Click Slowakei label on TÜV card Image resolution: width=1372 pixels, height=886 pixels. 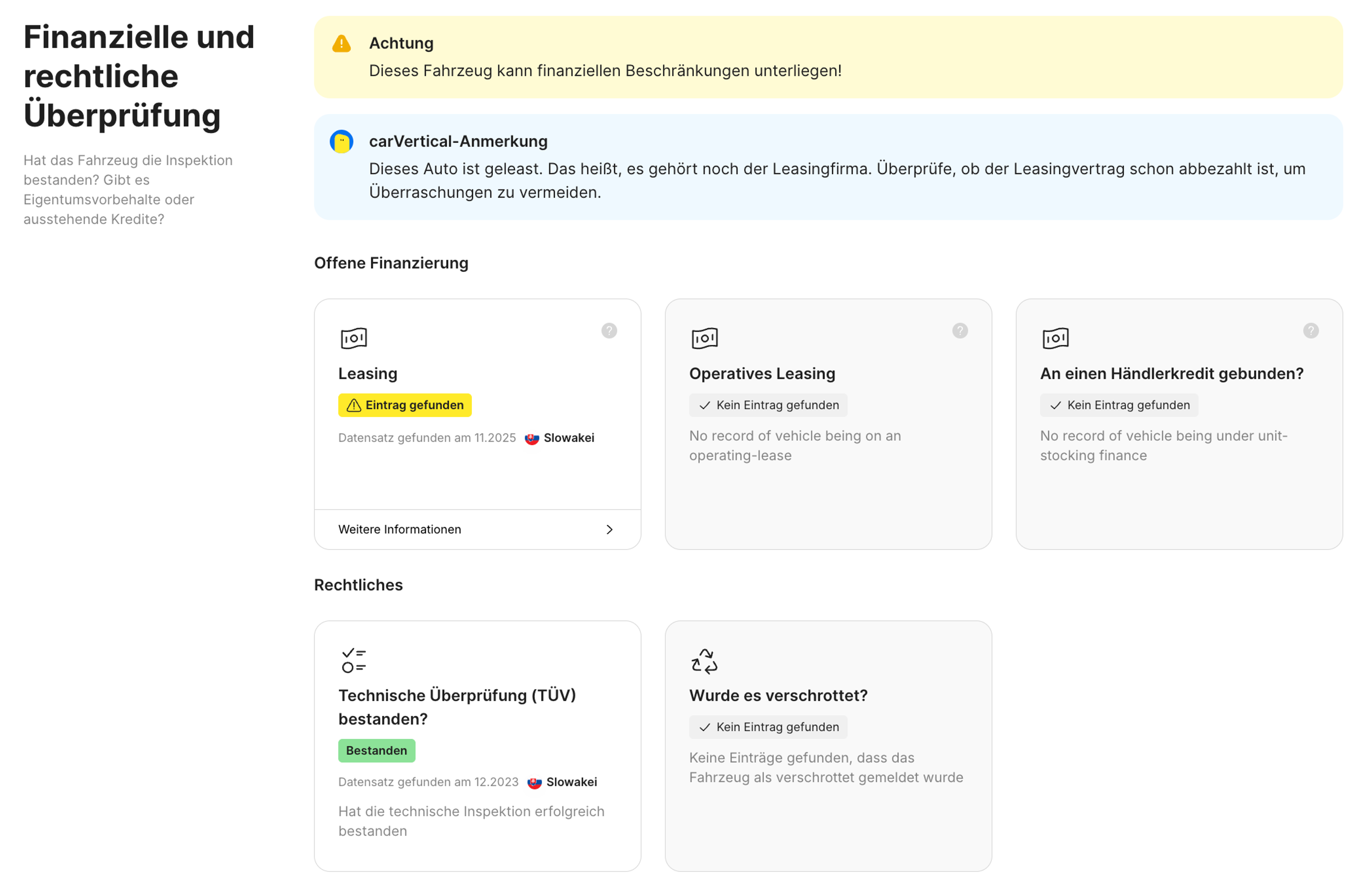[571, 782]
